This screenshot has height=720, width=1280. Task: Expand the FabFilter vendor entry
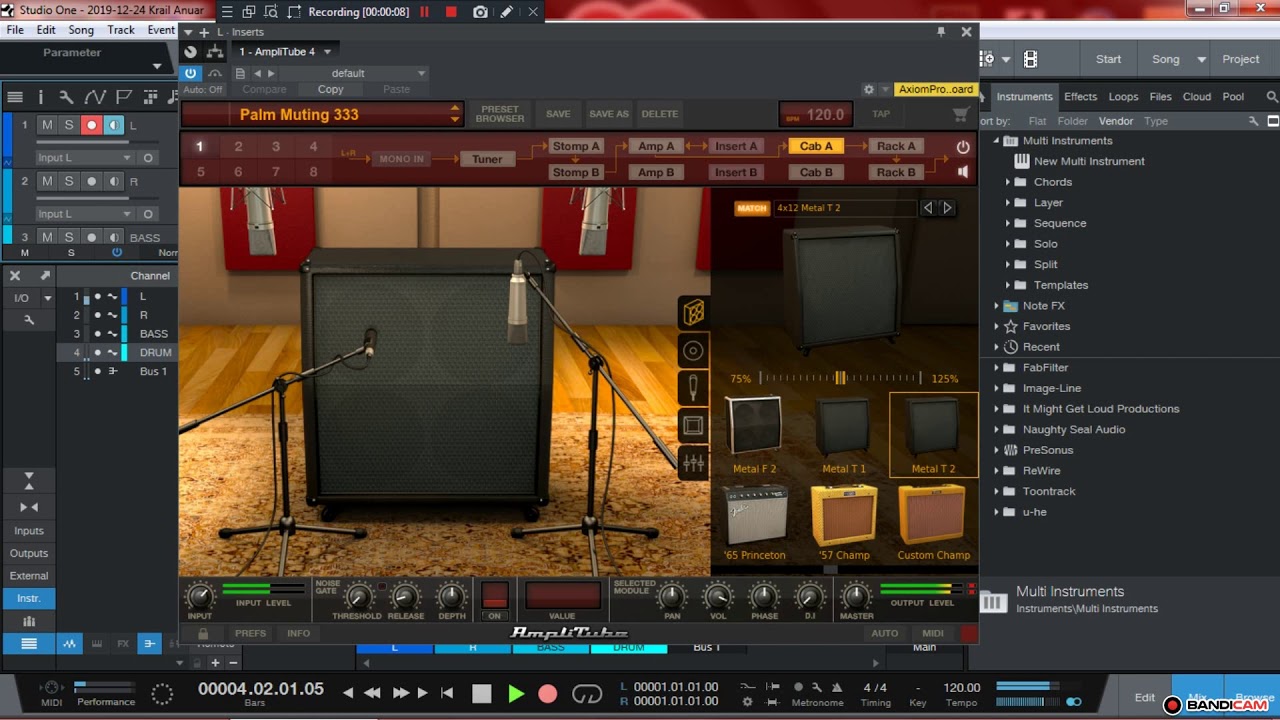996,368
